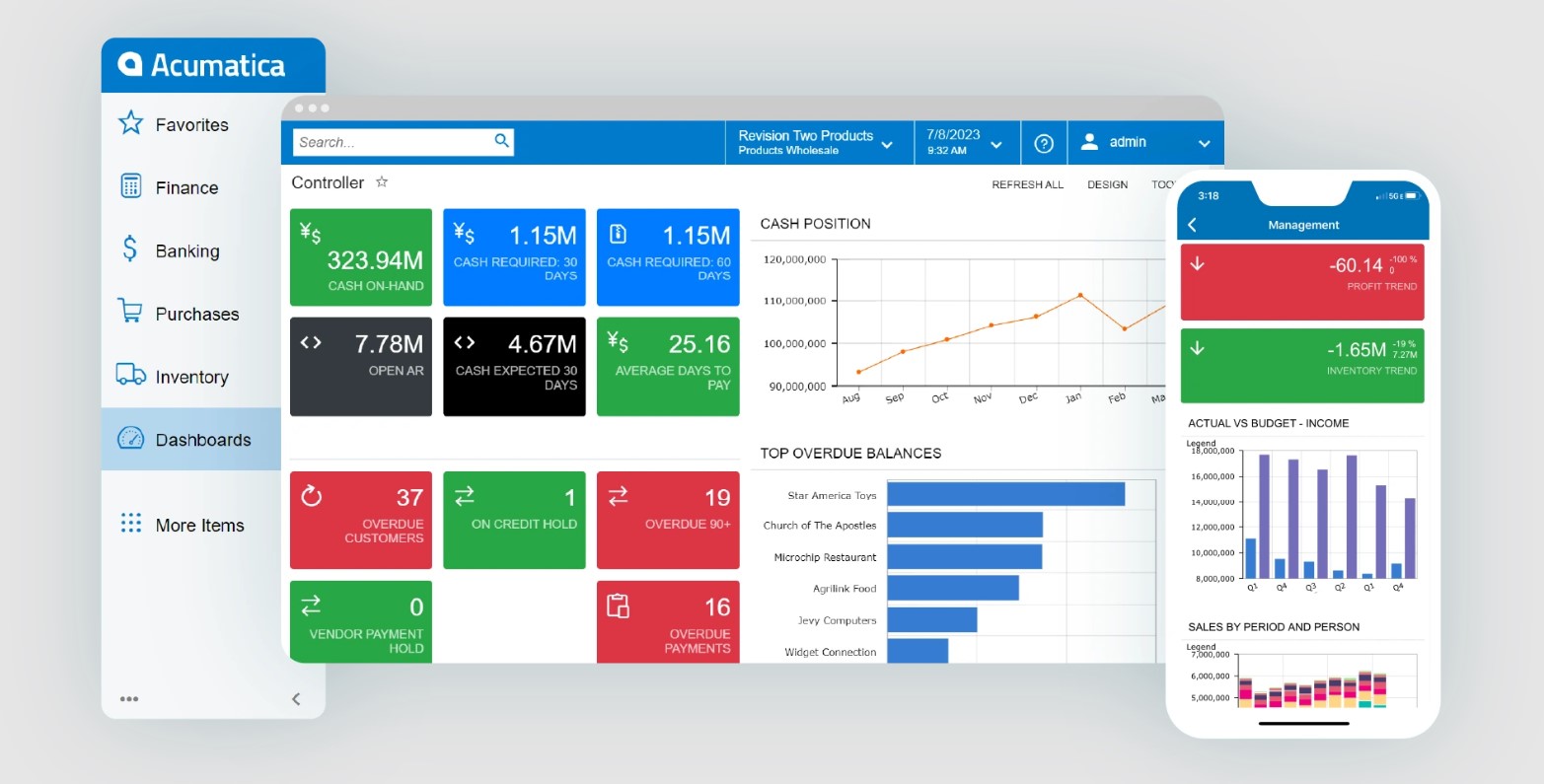The height and width of the screenshot is (784, 1544).
Task: Select Inventory in the sidebar menu
Action: point(191,377)
